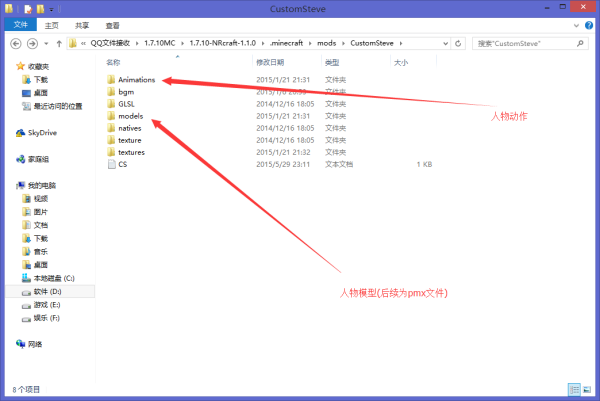Open SkyDrive in navigation pane
The image size is (600, 401).
coord(37,133)
